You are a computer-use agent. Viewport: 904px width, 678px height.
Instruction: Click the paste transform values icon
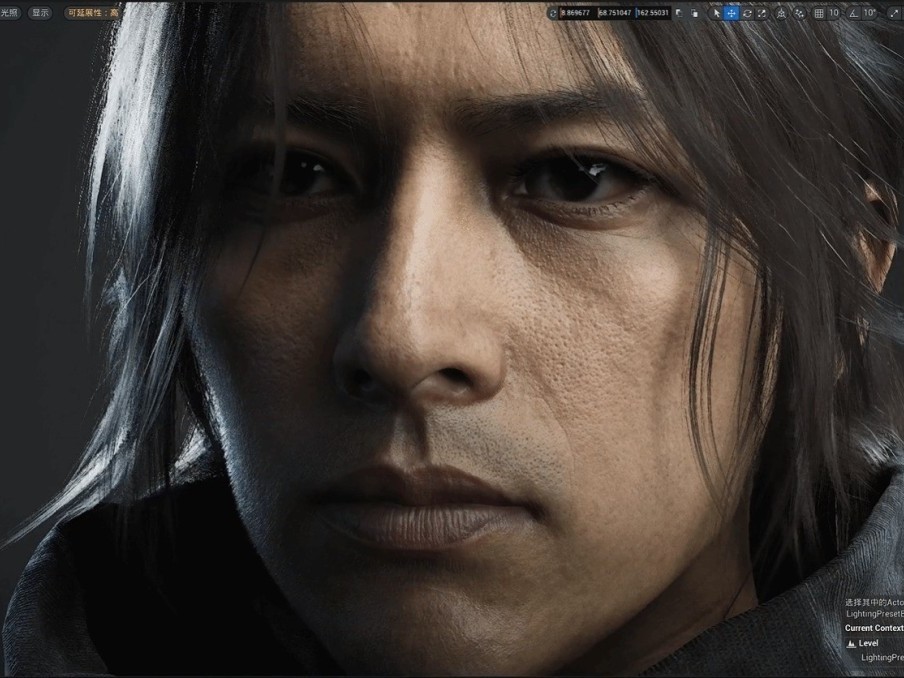[695, 13]
